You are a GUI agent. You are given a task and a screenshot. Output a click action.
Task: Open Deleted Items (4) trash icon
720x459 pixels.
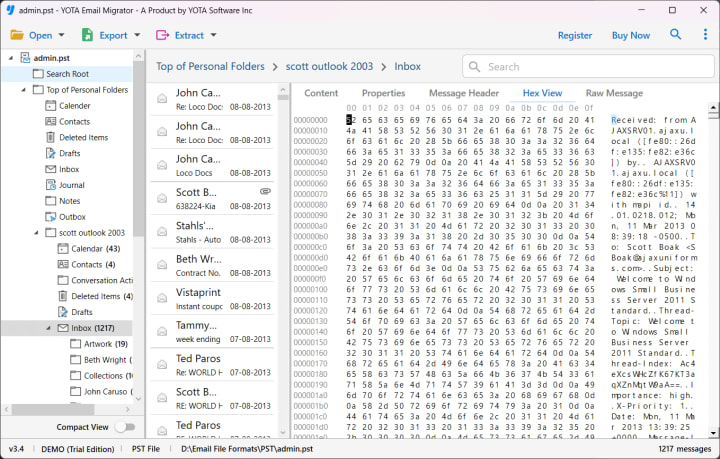click(x=63, y=296)
